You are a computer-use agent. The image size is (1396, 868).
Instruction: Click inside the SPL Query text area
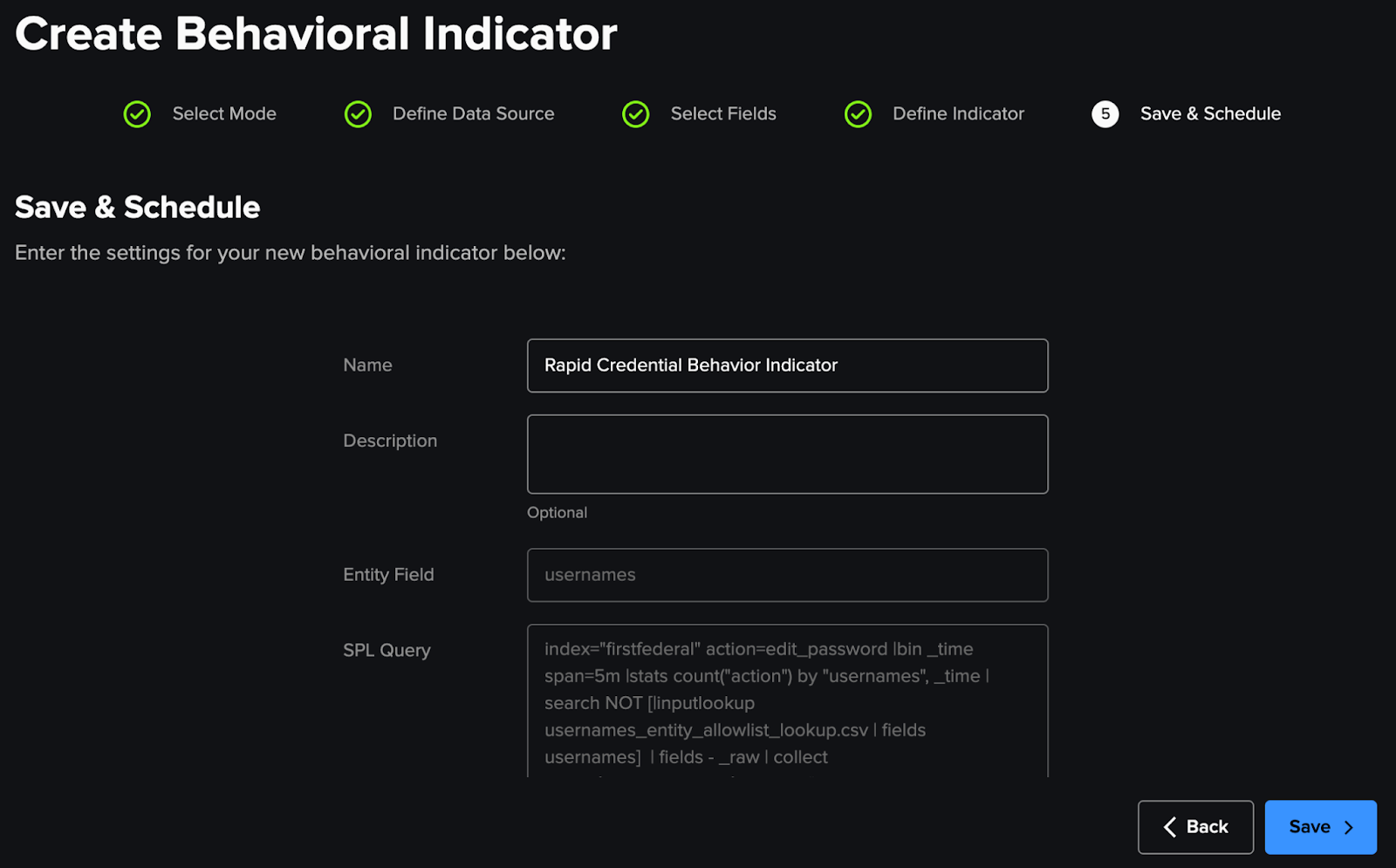point(786,702)
